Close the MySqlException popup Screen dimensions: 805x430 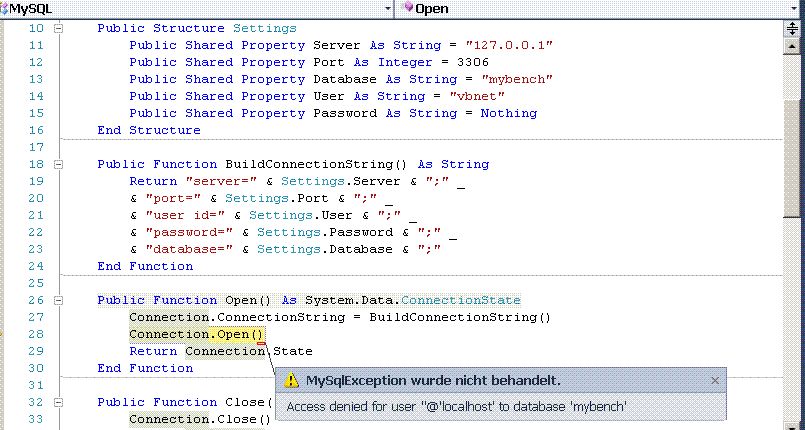pyautogui.click(x=715, y=380)
